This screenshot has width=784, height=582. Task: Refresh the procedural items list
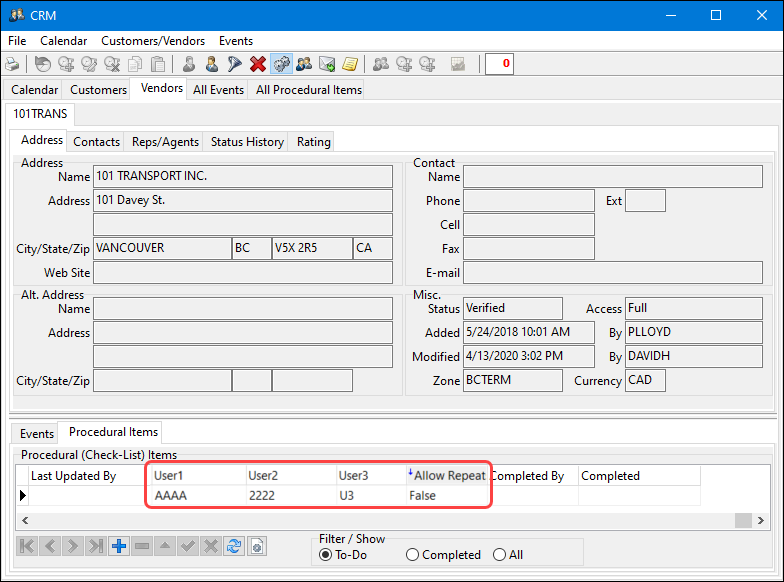(234, 546)
